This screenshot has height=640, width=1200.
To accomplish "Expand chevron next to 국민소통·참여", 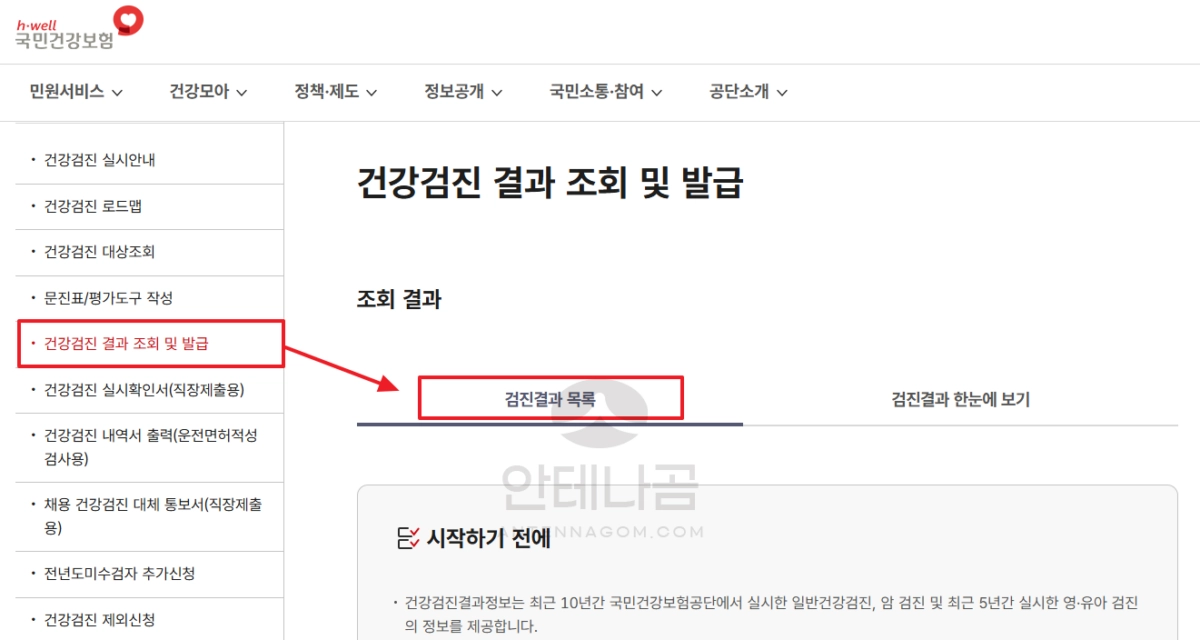I will coord(656,93).
